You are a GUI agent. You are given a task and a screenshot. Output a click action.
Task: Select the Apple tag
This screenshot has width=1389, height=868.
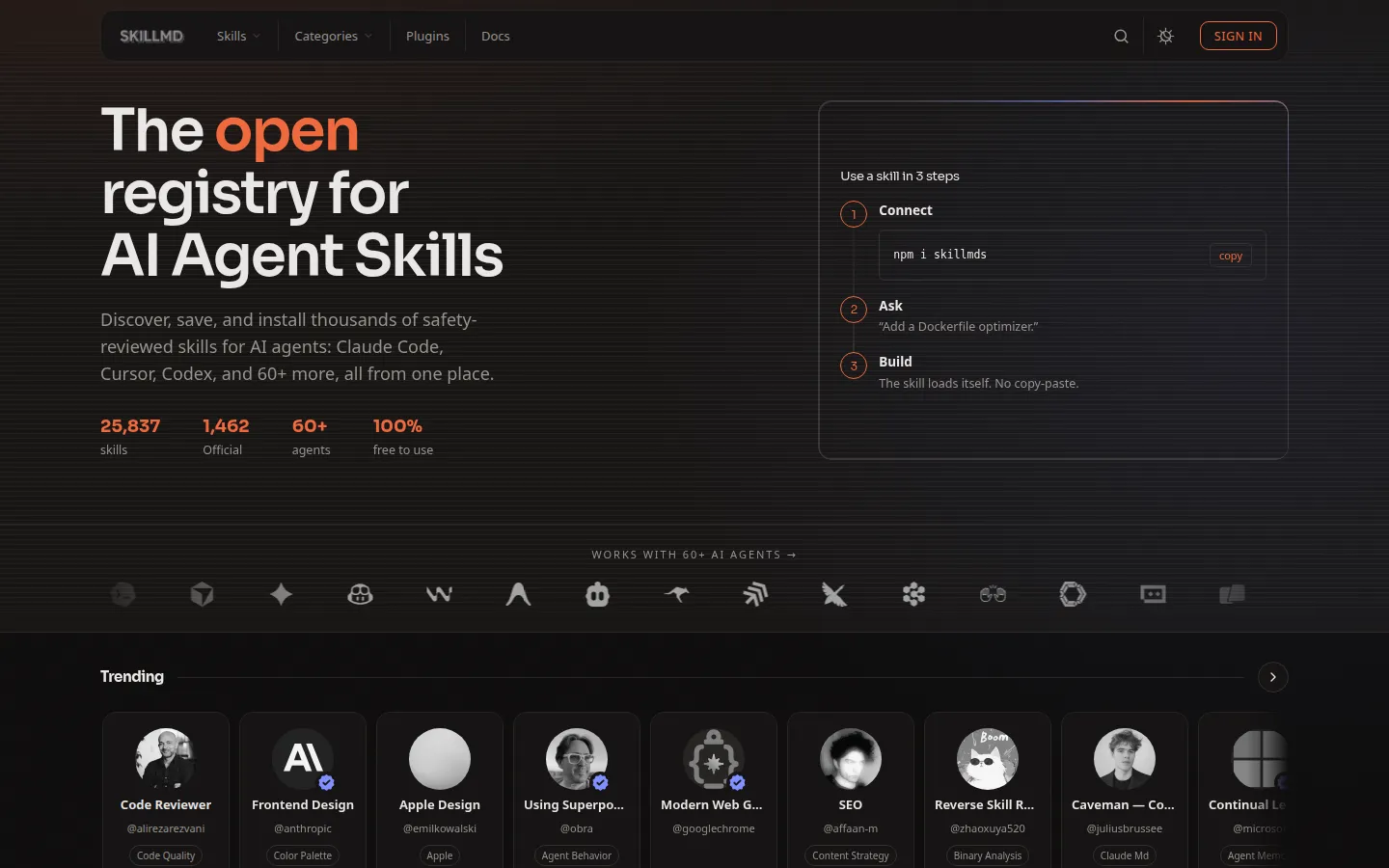440,855
